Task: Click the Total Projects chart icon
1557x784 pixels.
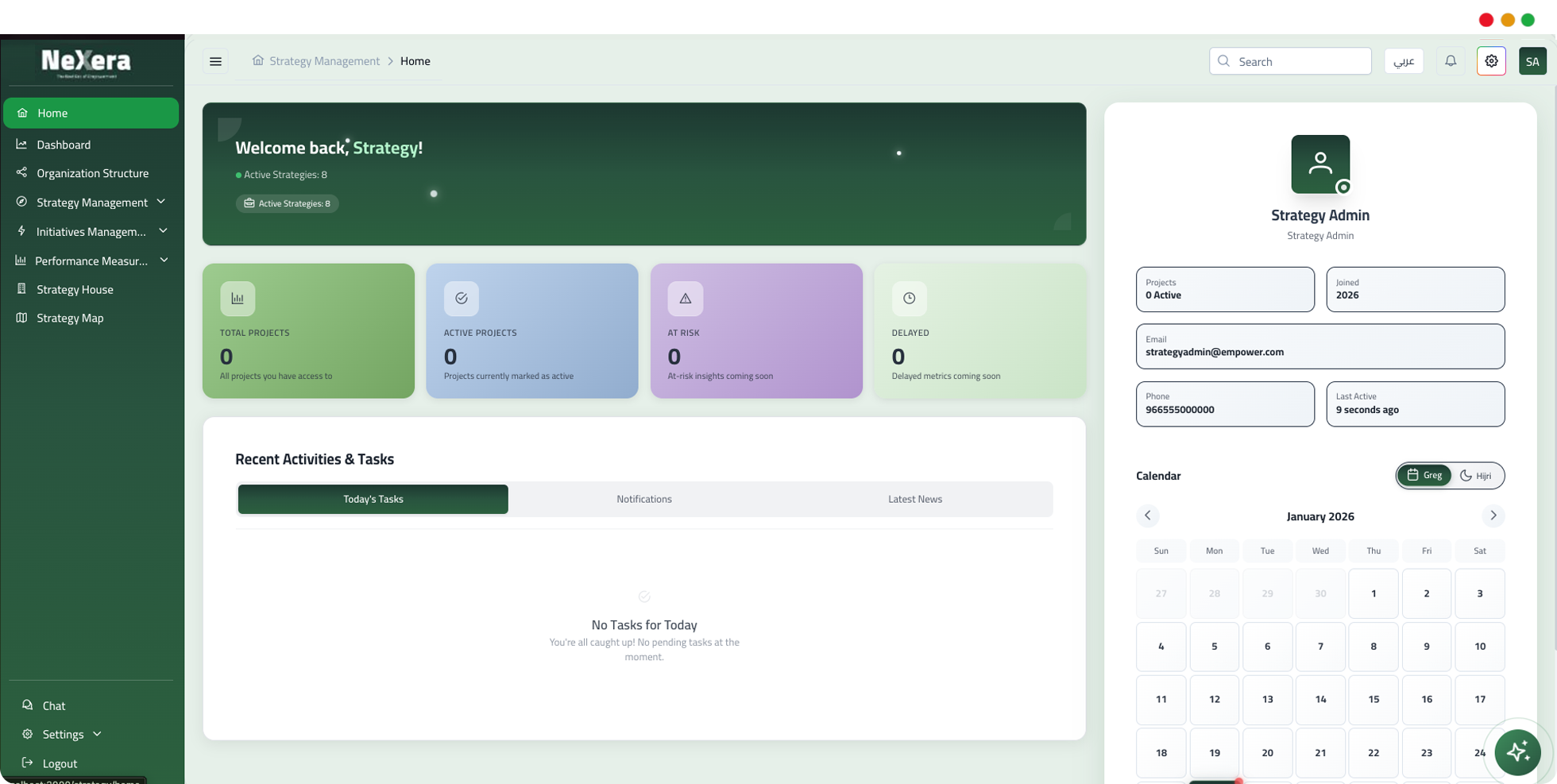Action: tap(238, 299)
